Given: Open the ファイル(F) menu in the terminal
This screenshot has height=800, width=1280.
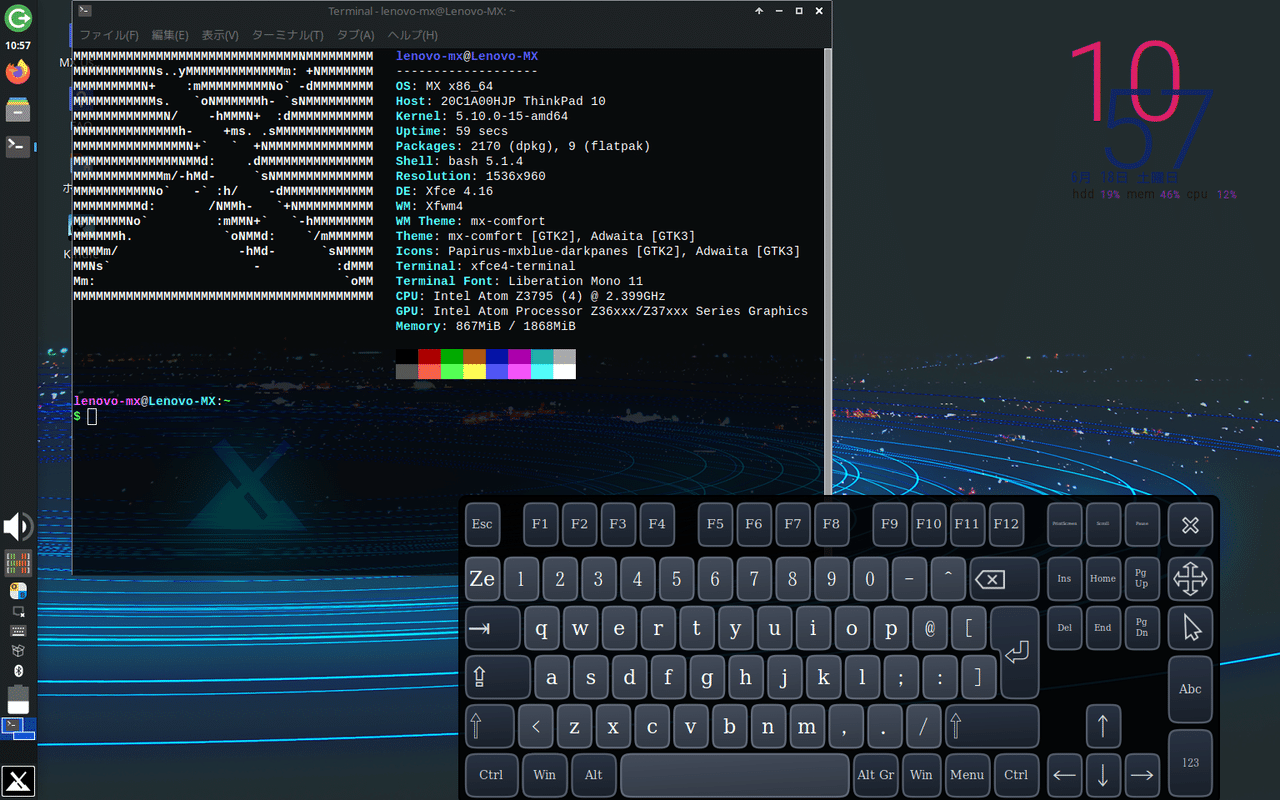Looking at the screenshot, I should coord(109,35).
